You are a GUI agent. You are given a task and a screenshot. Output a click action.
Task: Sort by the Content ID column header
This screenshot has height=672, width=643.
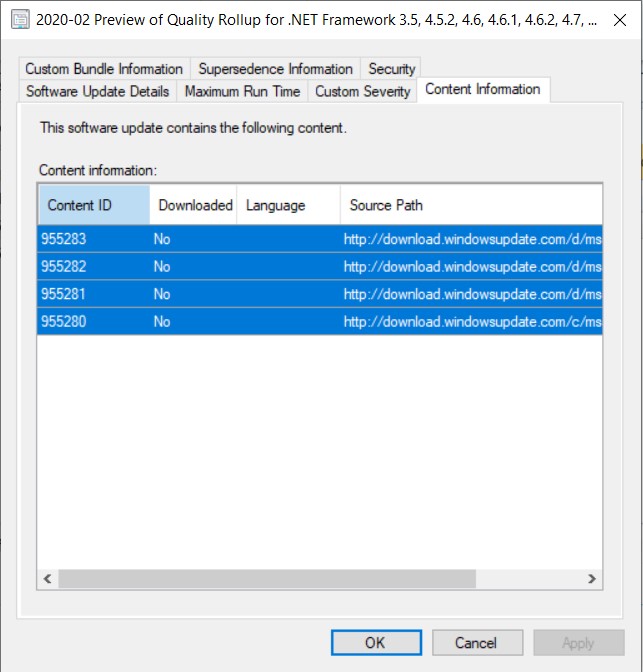click(94, 205)
